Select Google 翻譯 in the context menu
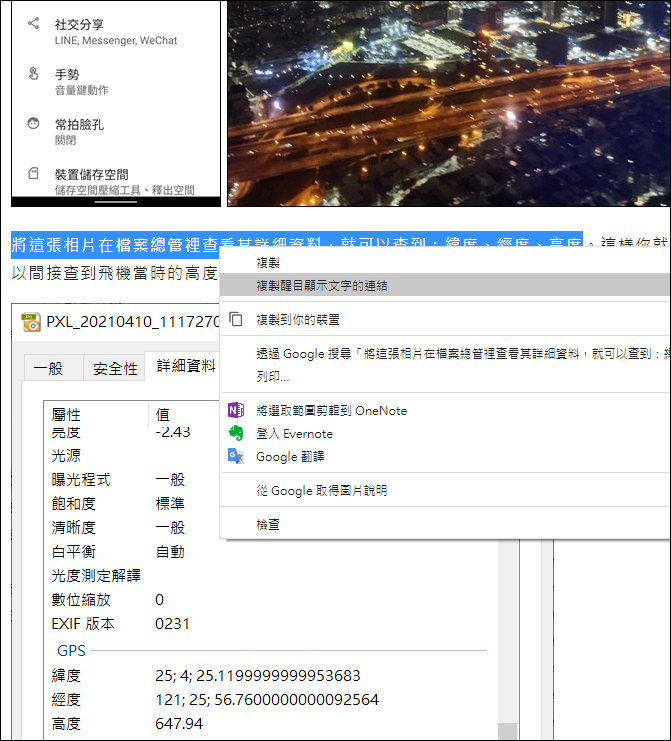 click(445, 457)
